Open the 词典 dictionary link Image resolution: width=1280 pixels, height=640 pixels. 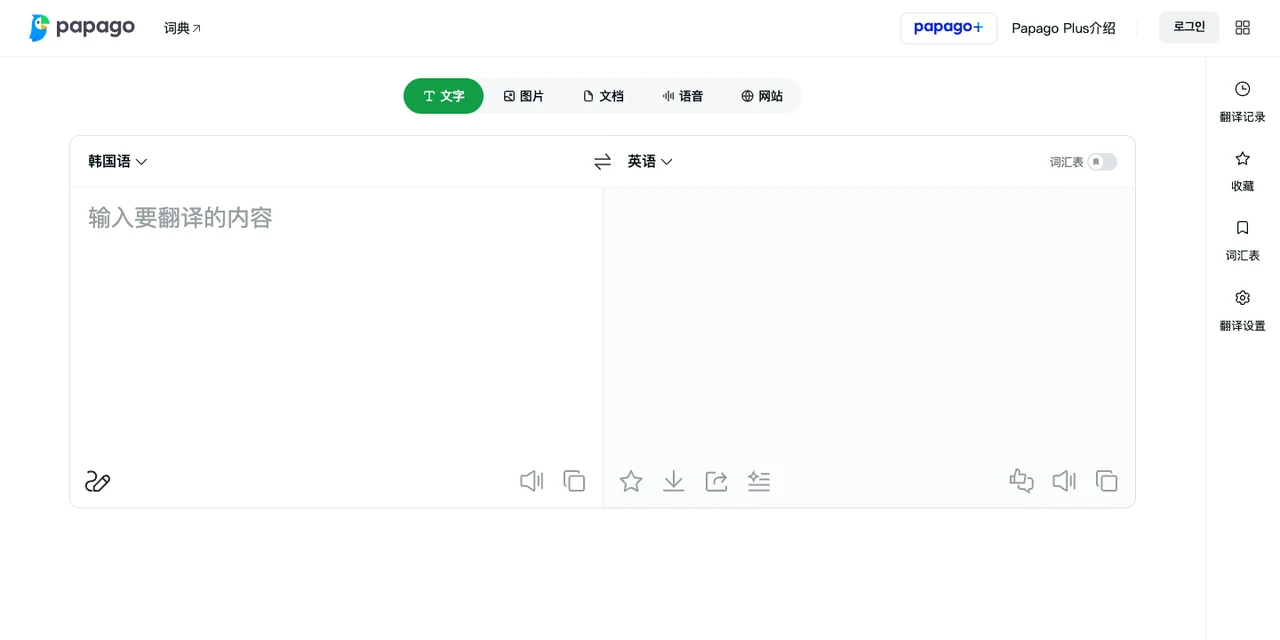pos(182,28)
